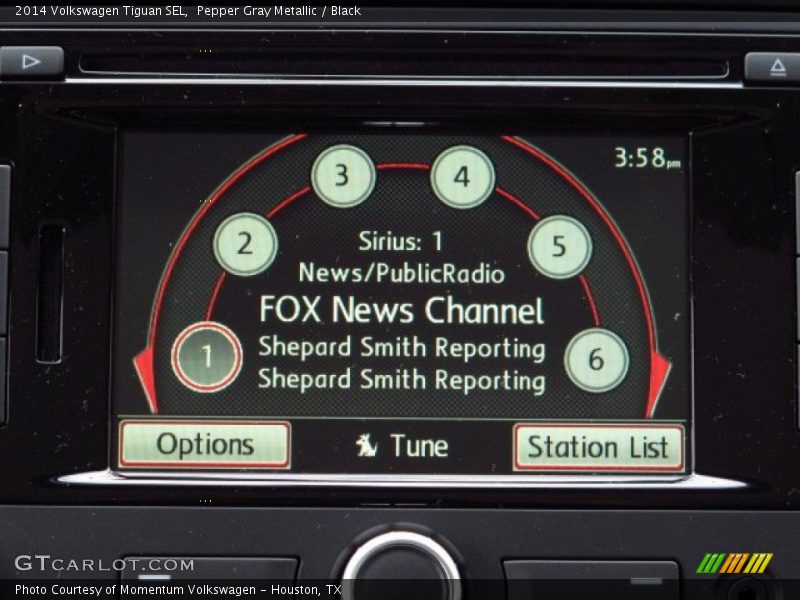
Task: Tap the left red arrow
Action: (x=145, y=380)
